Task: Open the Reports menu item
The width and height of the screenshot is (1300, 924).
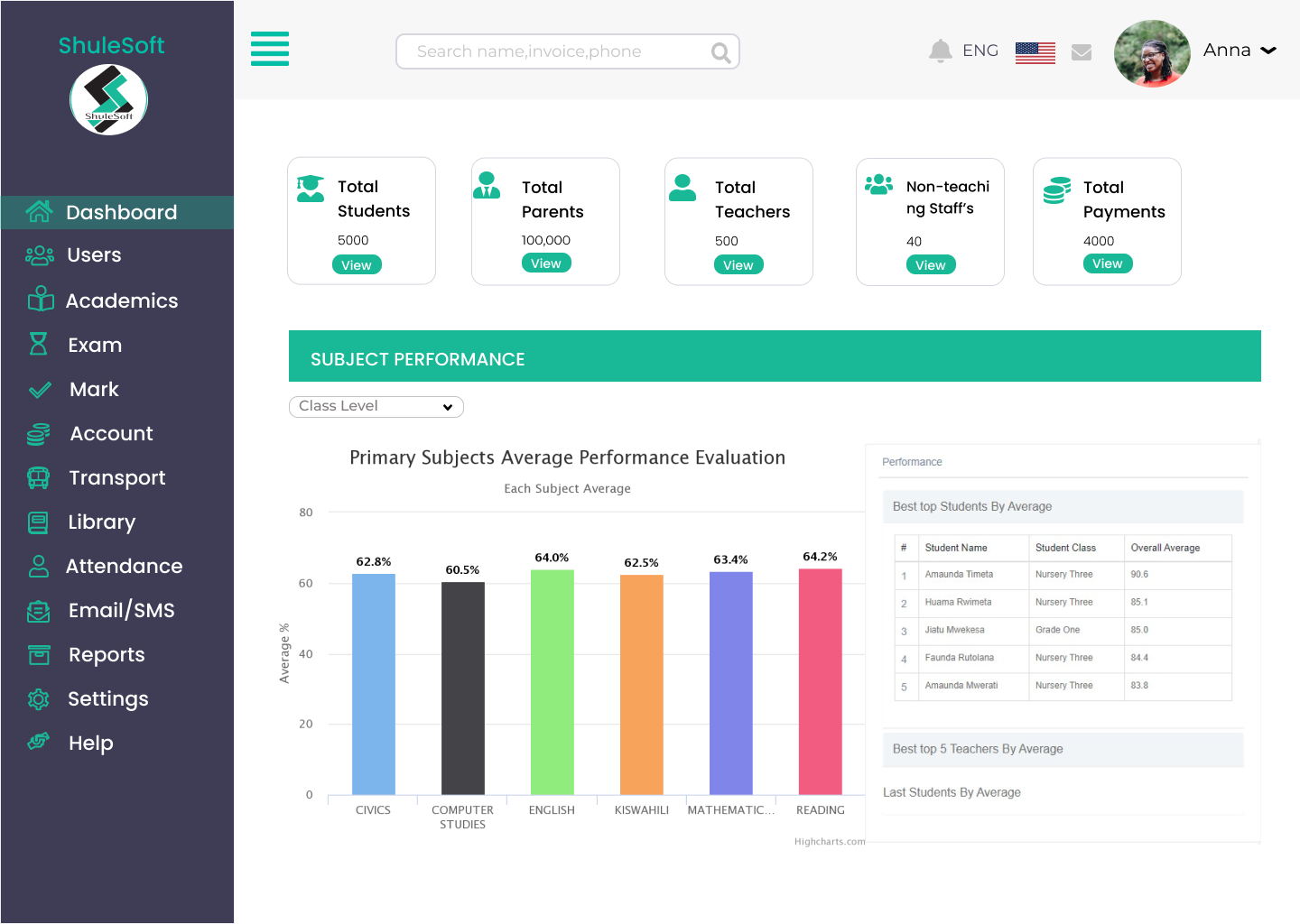Action: (107, 655)
